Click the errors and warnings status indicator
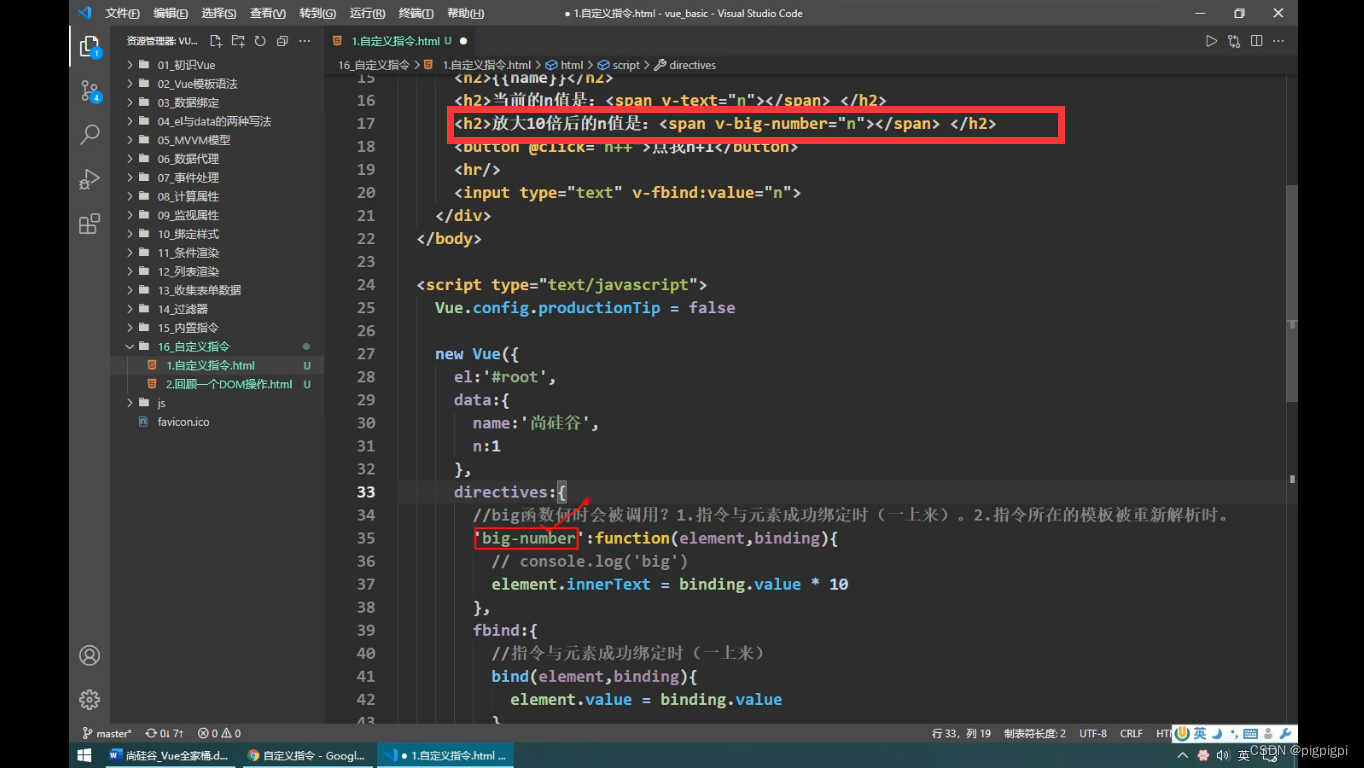 (219, 733)
